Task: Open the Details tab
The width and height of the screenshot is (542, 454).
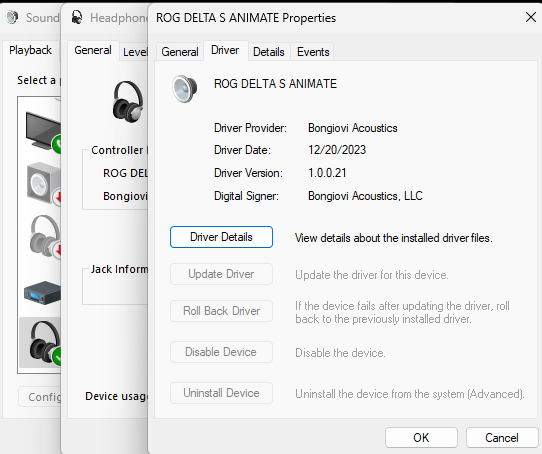Action: click(x=269, y=52)
